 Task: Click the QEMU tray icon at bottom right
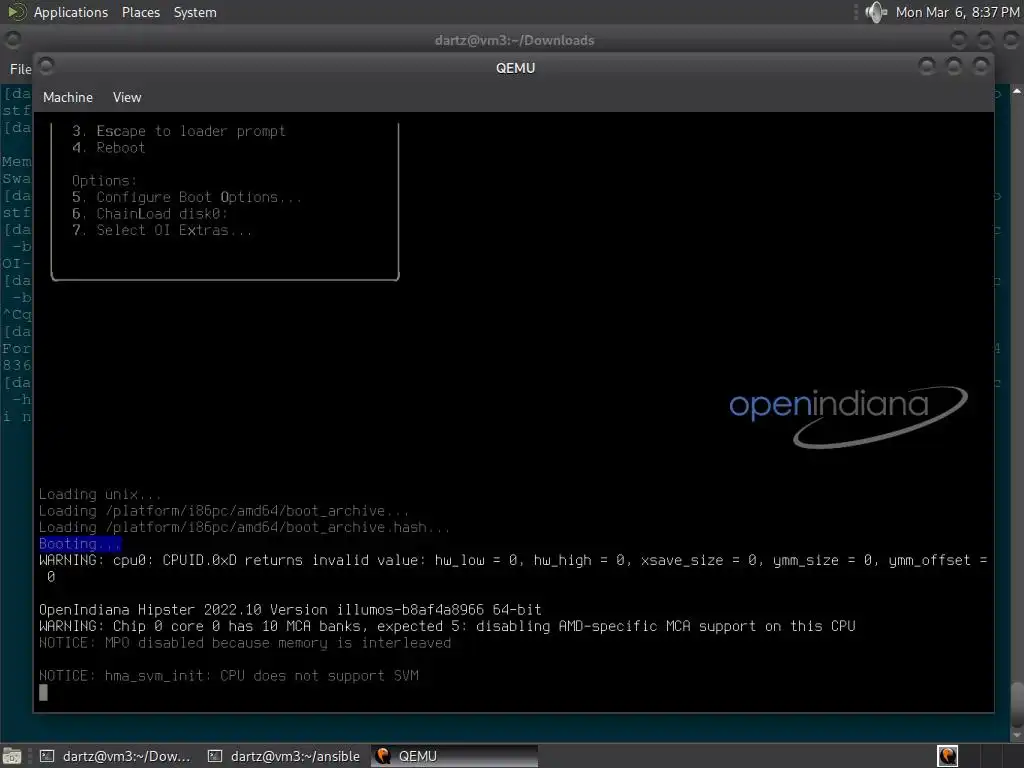coord(948,756)
